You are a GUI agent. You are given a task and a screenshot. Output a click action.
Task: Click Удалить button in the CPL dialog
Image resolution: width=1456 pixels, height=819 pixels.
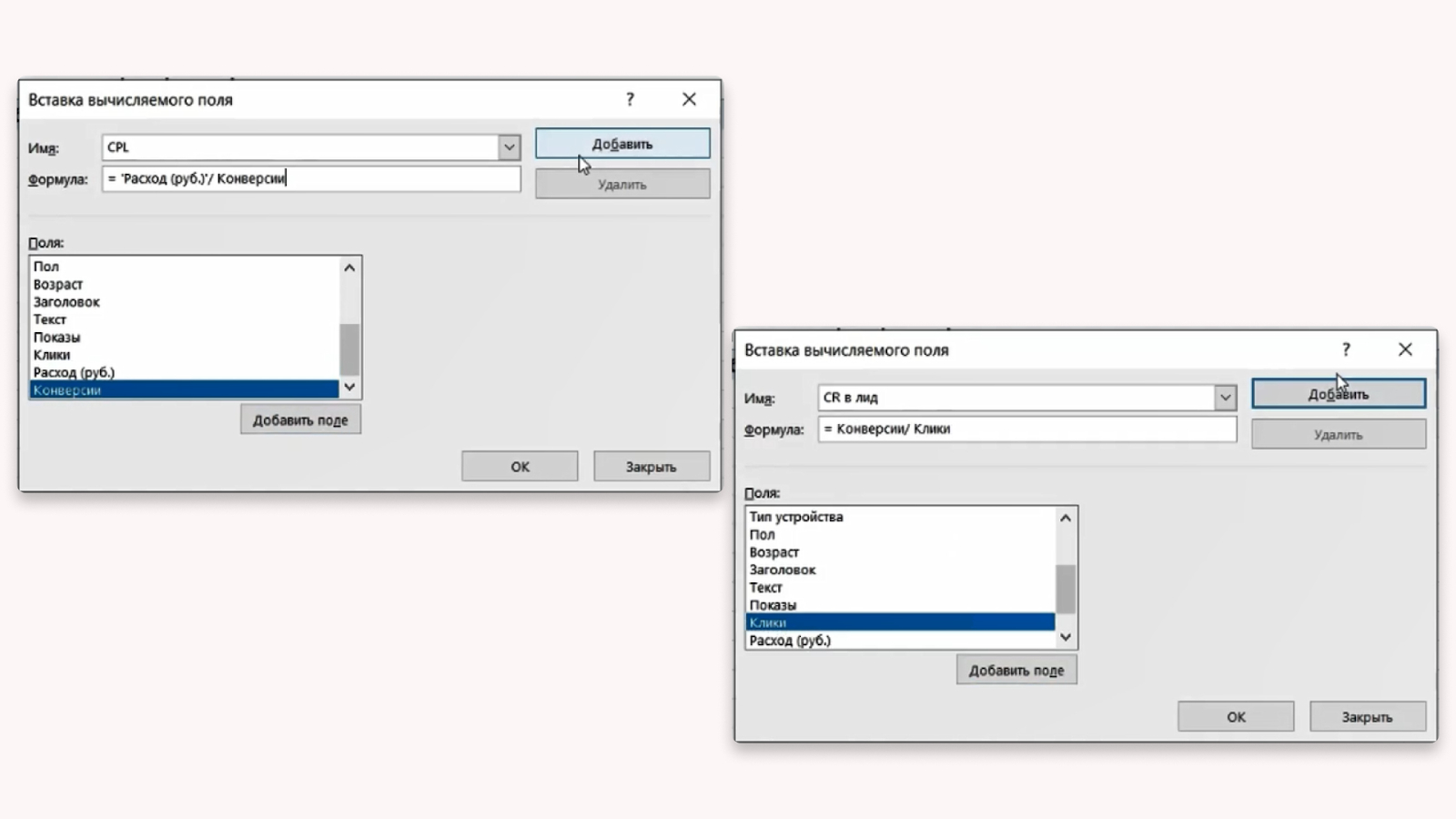pyautogui.click(x=622, y=184)
